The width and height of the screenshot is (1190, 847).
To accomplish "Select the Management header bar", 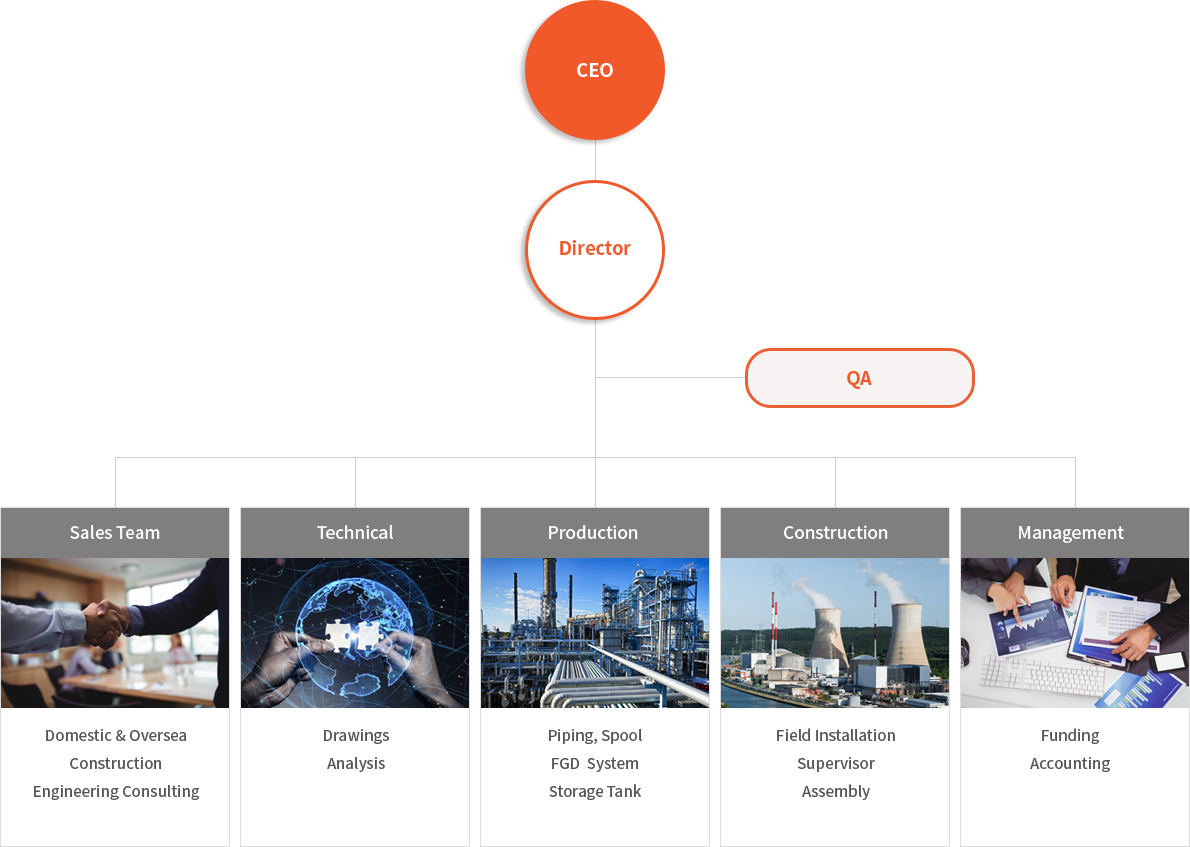I will tap(1071, 533).
